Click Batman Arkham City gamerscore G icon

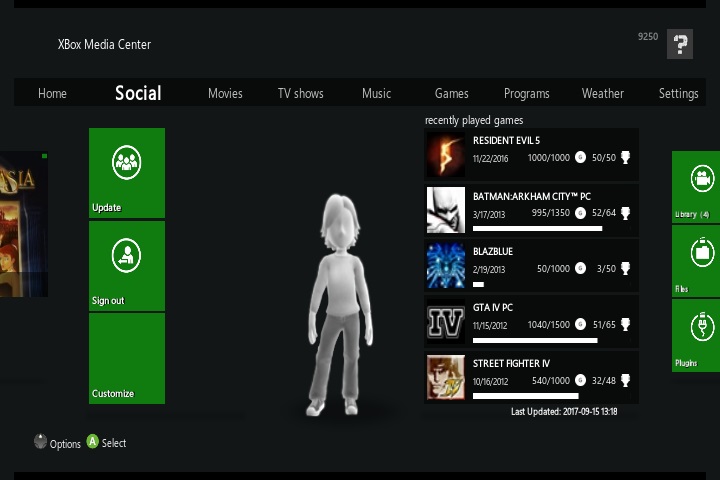click(x=580, y=213)
